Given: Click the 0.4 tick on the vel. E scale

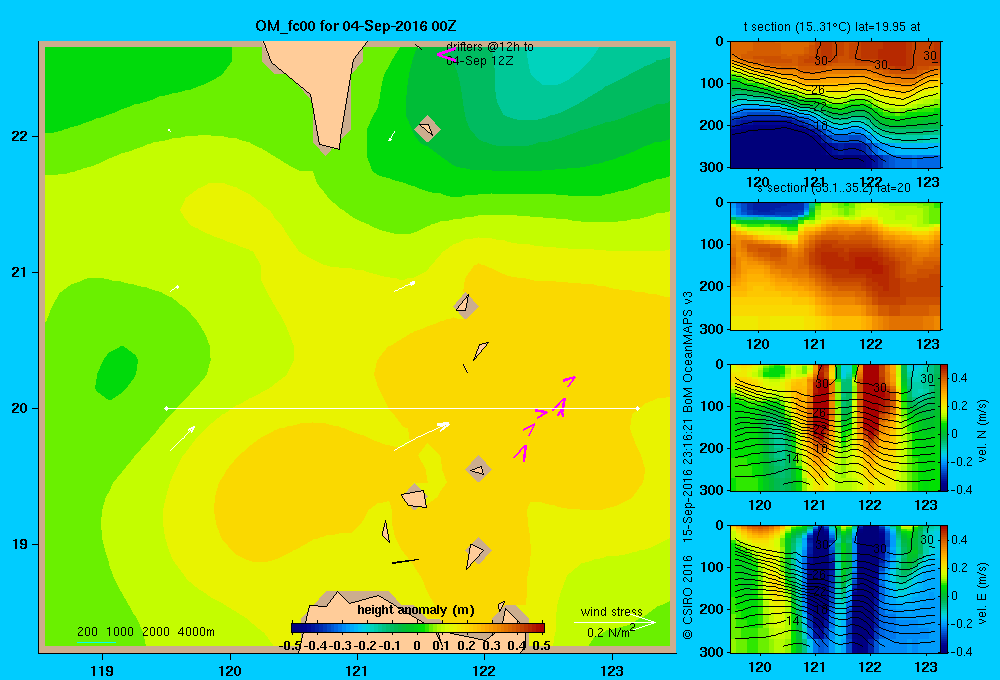Looking at the screenshot, I should point(959,540).
